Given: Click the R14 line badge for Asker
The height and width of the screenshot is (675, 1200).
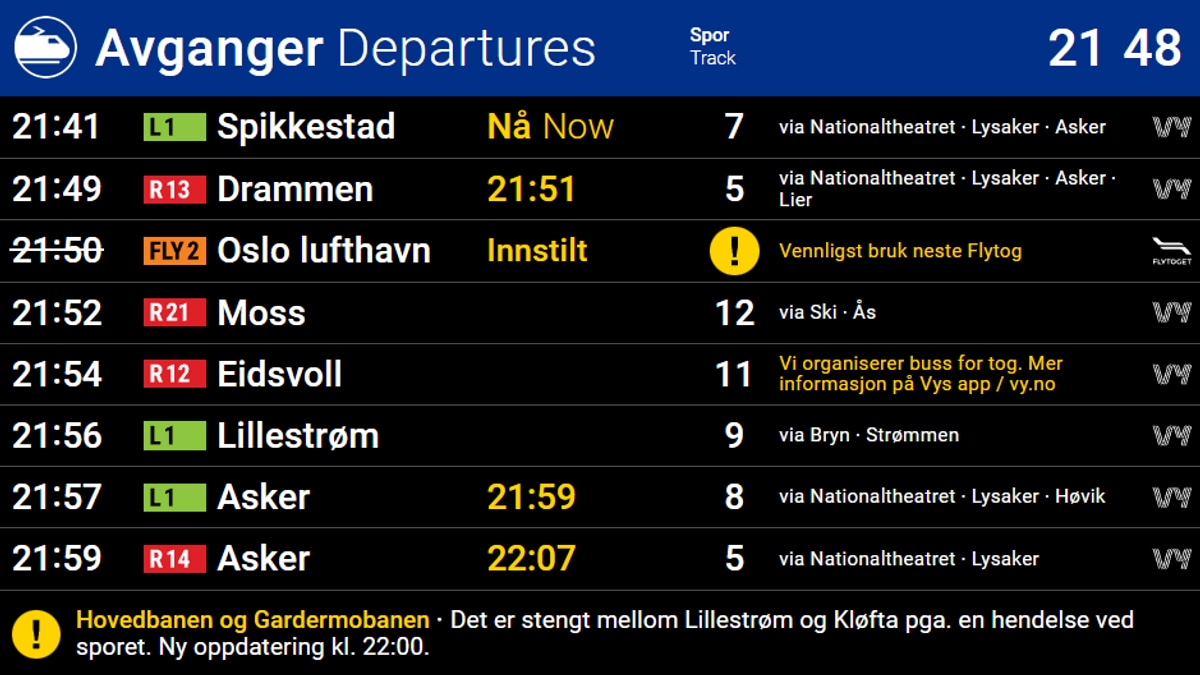Looking at the screenshot, I should (174, 559).
